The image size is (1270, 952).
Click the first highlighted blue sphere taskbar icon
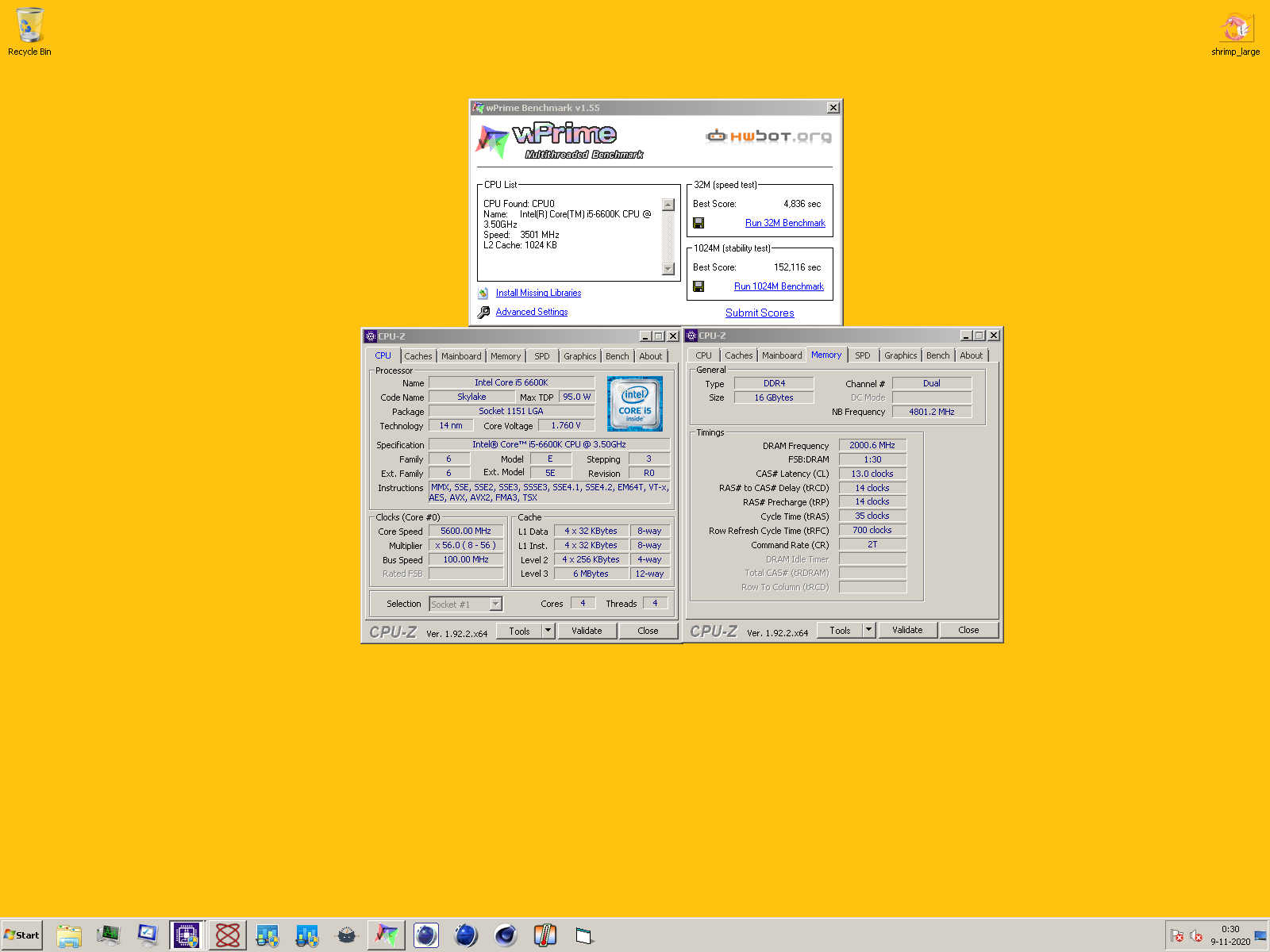pyautogui.click(x=426, y=935)
